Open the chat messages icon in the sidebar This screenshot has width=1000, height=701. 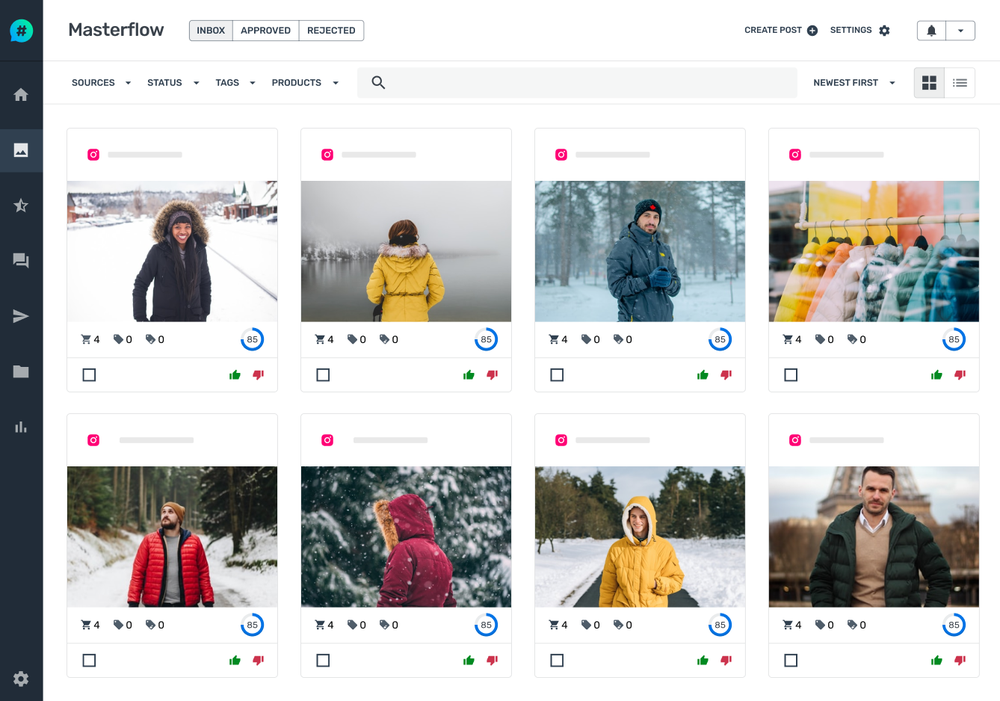(21, 260)
